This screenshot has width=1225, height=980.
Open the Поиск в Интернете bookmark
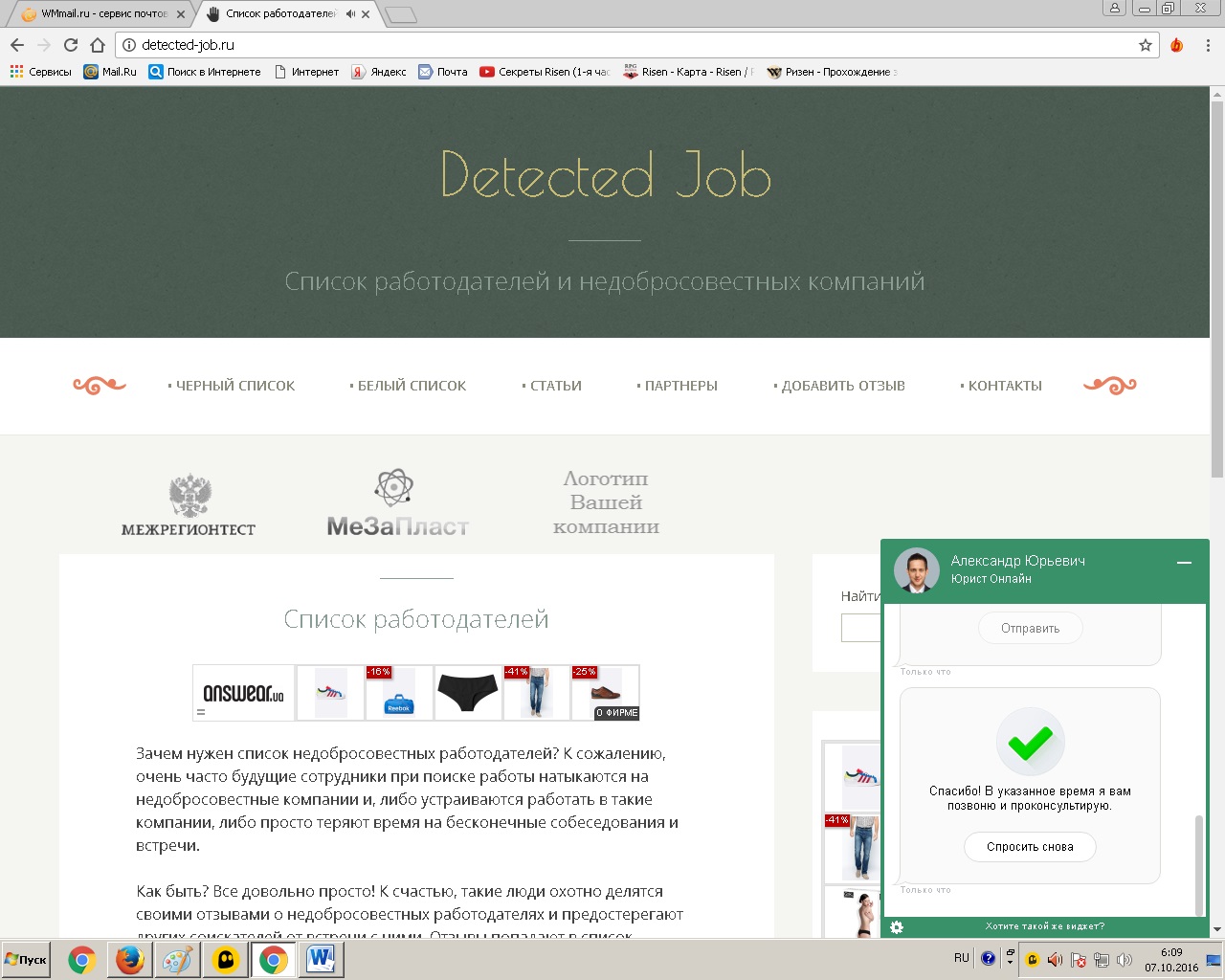[205, 72]
